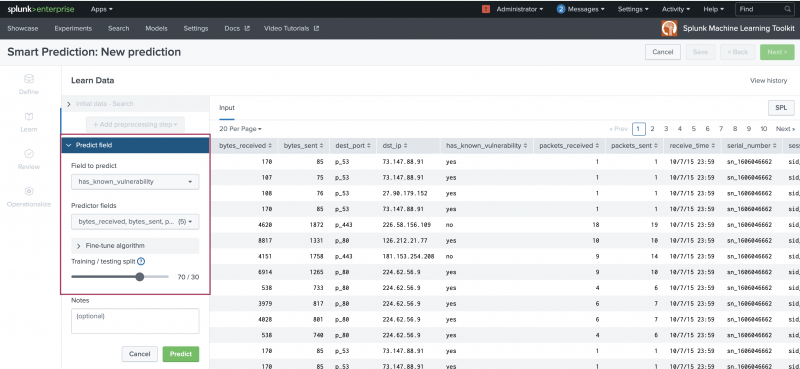Click the Splunk enterprise logo

(40, 9)
